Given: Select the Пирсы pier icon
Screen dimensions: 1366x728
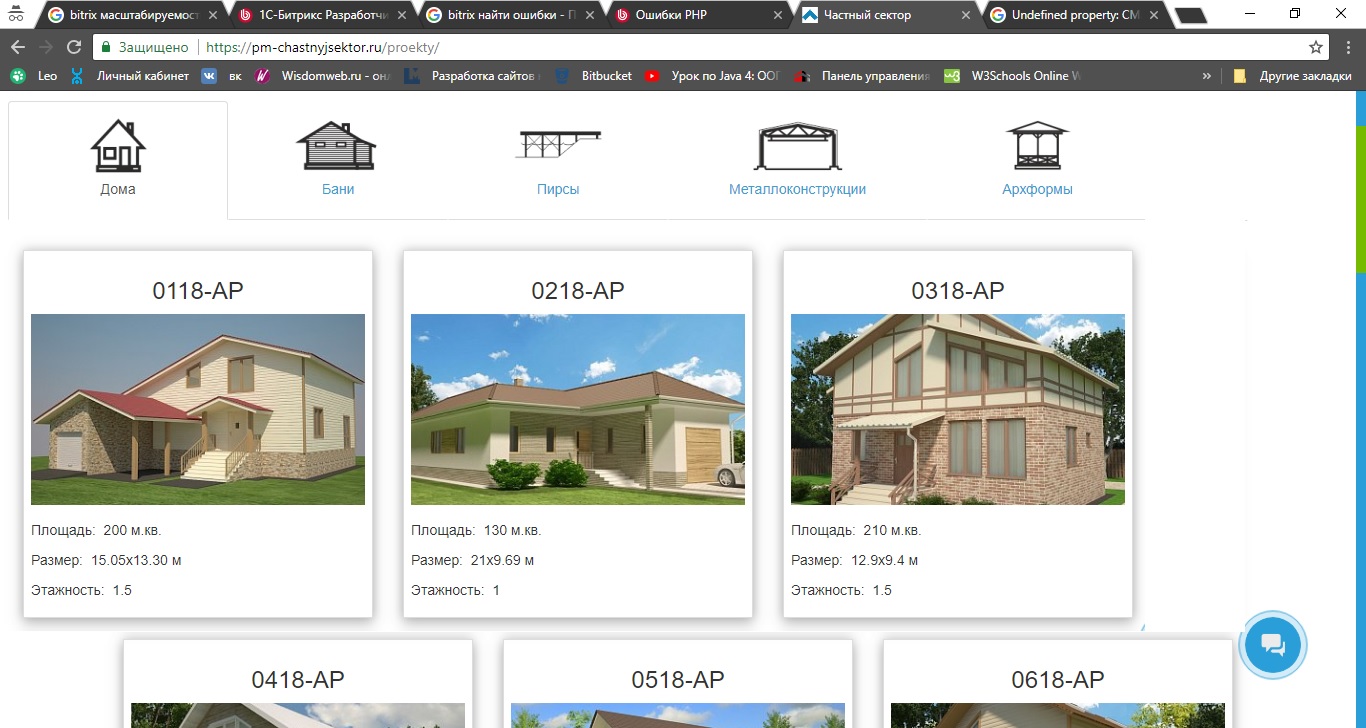Looking at the screenshot, I should (558, 145).
